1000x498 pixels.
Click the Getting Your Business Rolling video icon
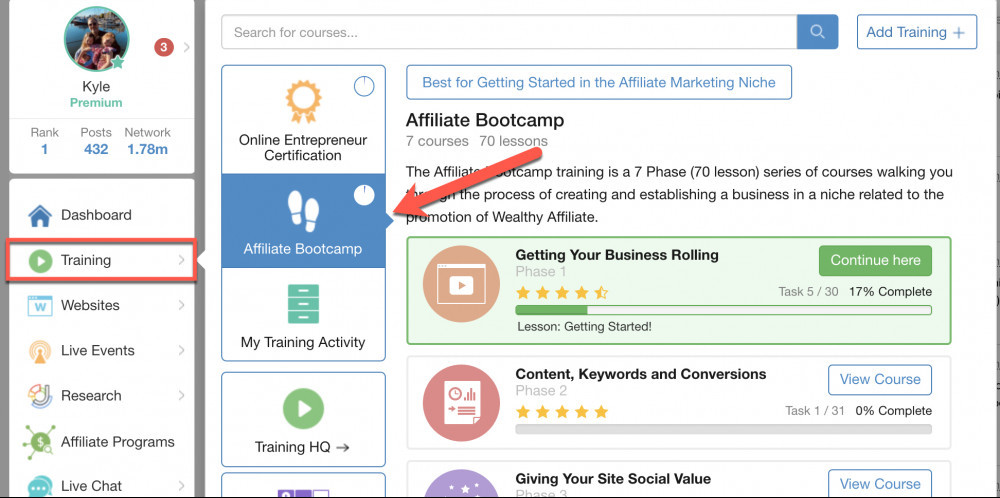point(461,284)
